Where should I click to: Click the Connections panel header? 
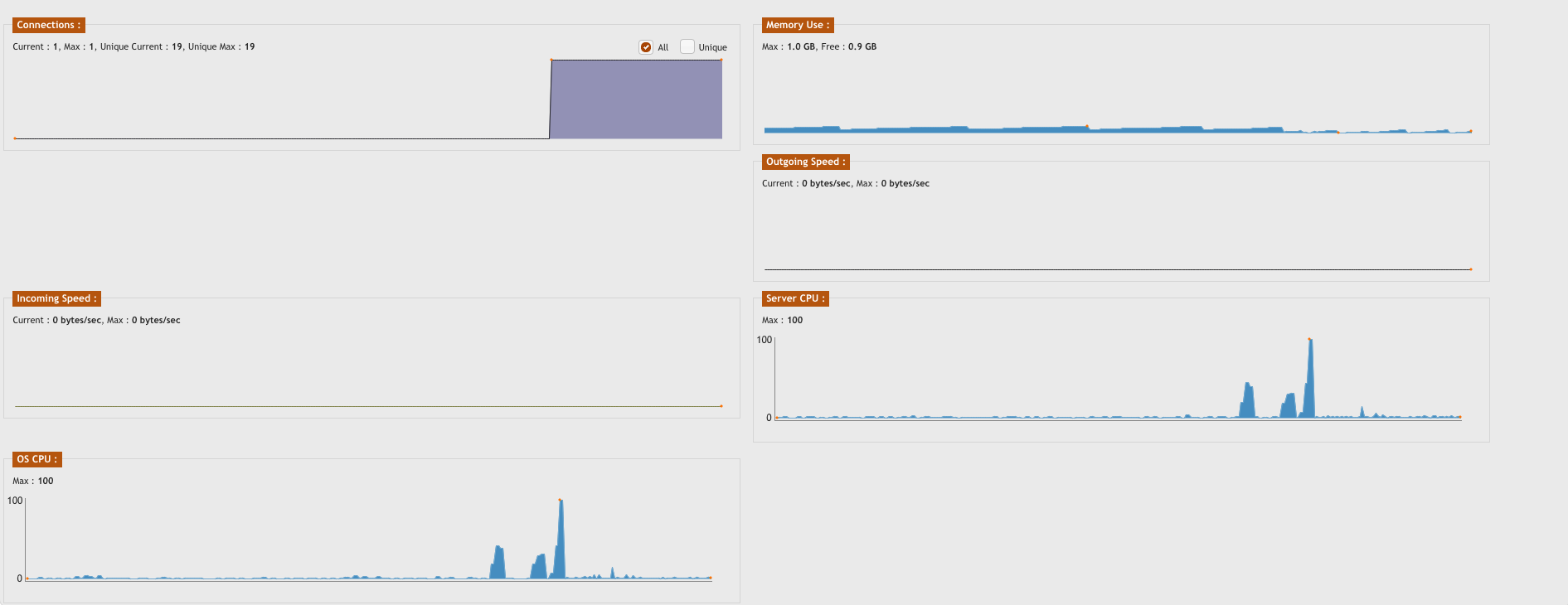[48, 25]
